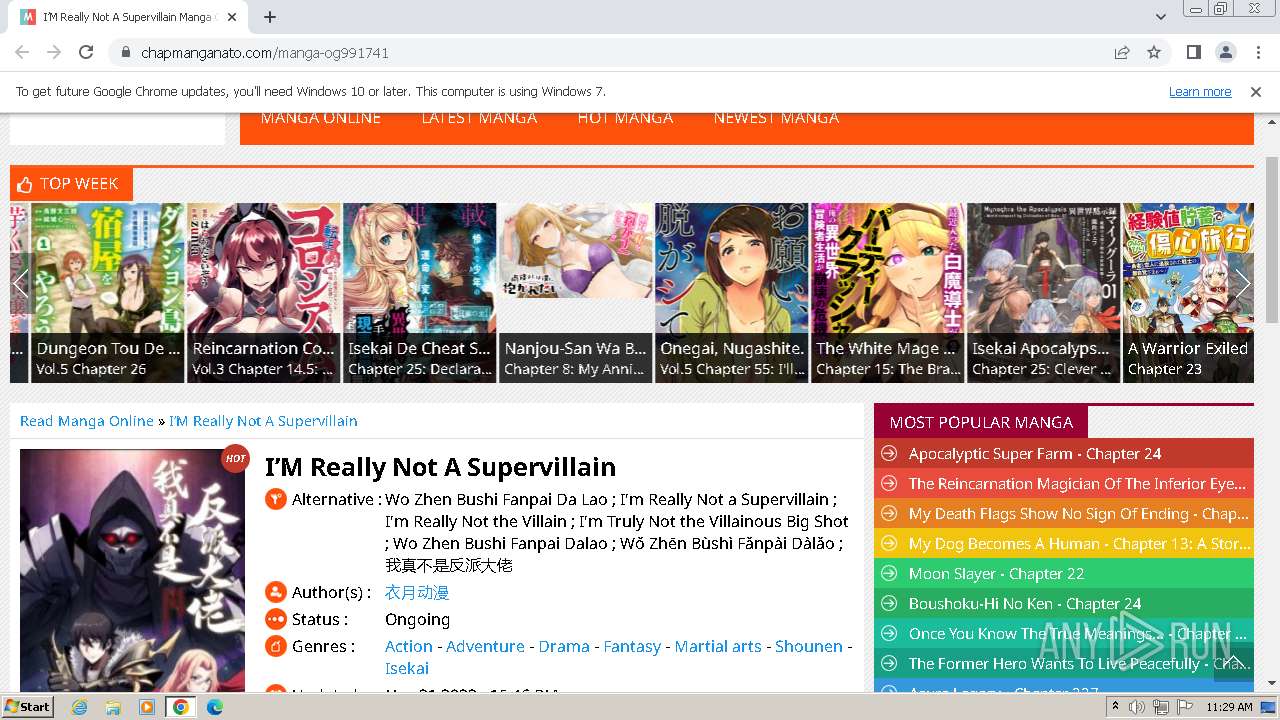Select the Shounen genre link

point(809,646)
